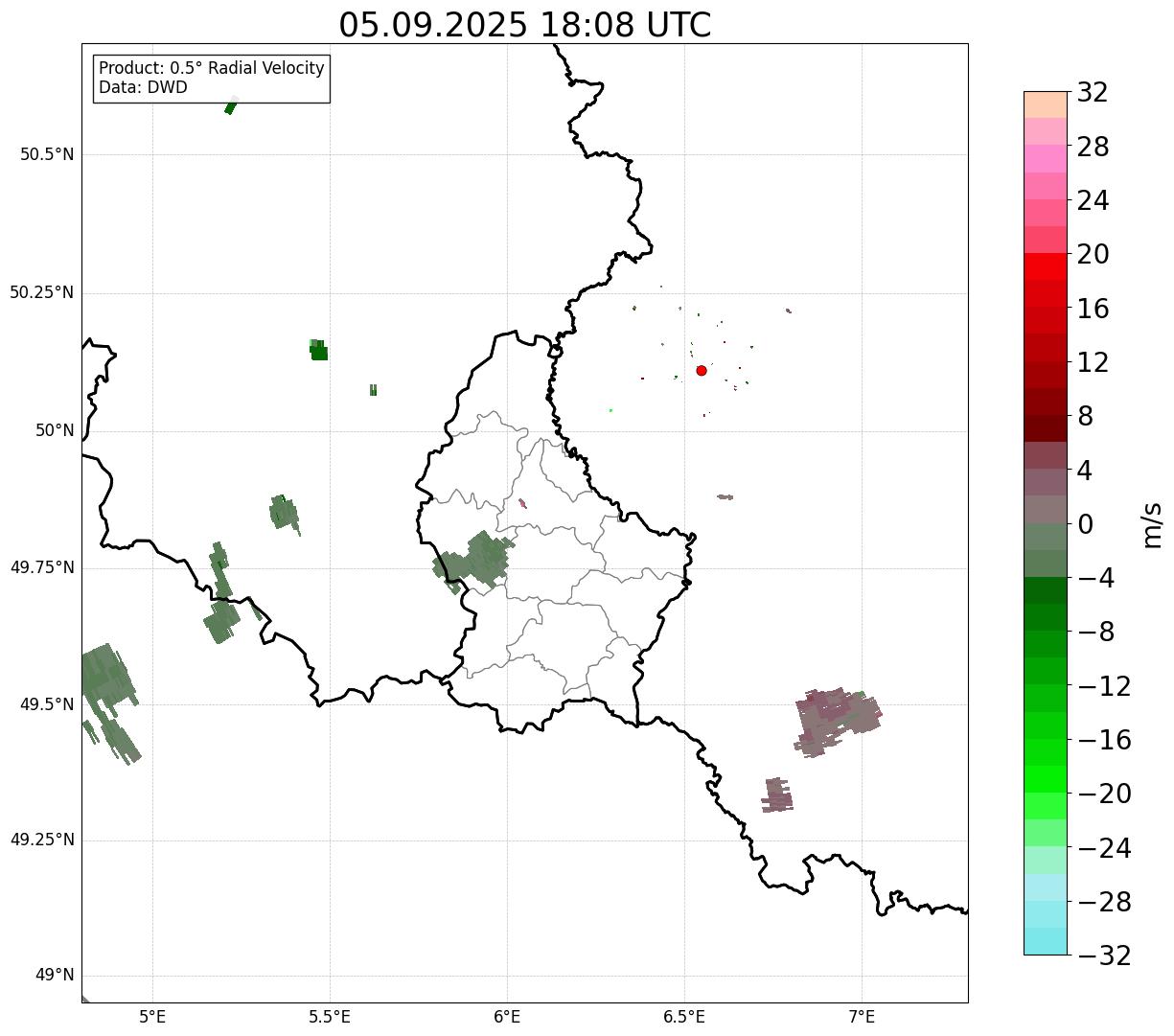Click the dark green echo patch near 5.5°E 50.15°N

(x=318, y=350)
